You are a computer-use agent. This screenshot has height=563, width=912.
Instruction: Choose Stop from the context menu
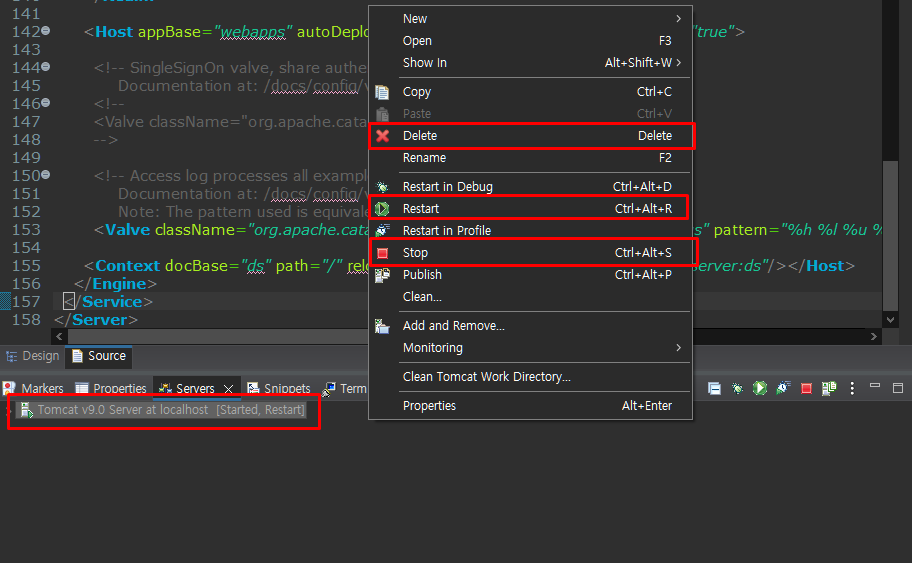pos(530,252)
